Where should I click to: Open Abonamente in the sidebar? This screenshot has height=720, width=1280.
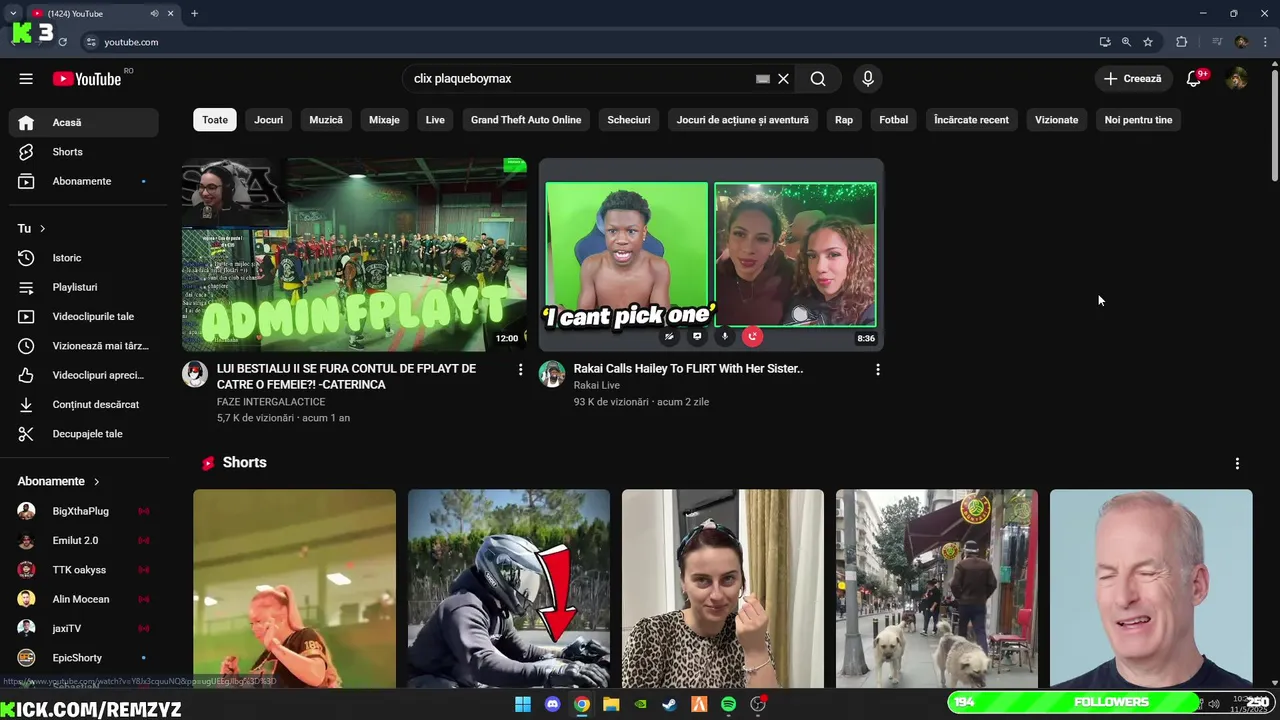click(x=84, y=181)
